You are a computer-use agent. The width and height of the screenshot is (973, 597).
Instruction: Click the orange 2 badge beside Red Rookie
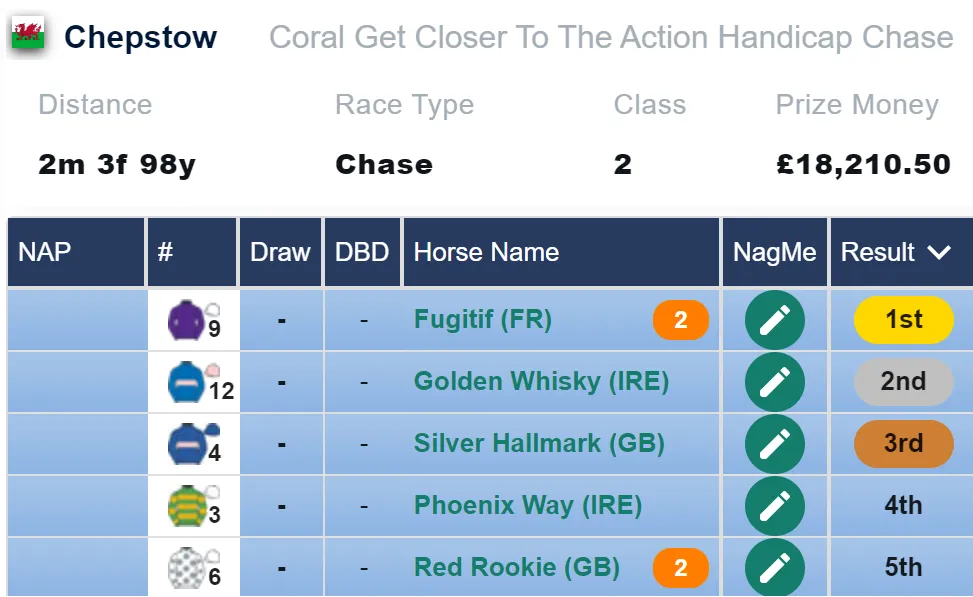[681, 568]
